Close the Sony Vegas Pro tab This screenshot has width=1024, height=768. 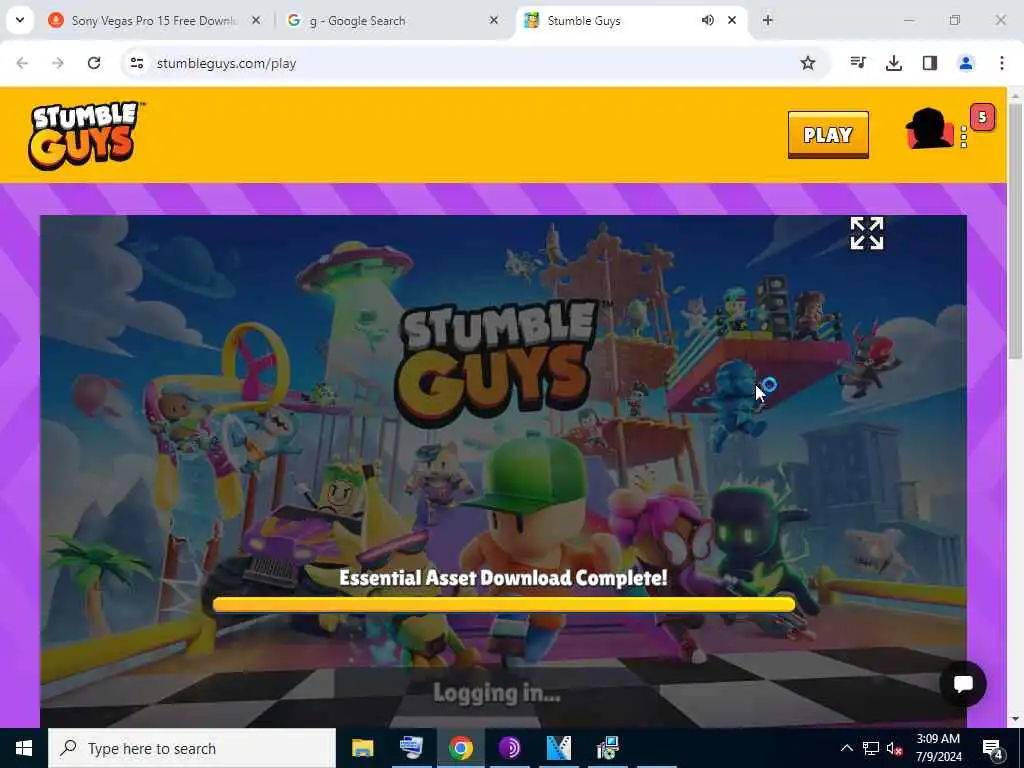pos(256,20)
